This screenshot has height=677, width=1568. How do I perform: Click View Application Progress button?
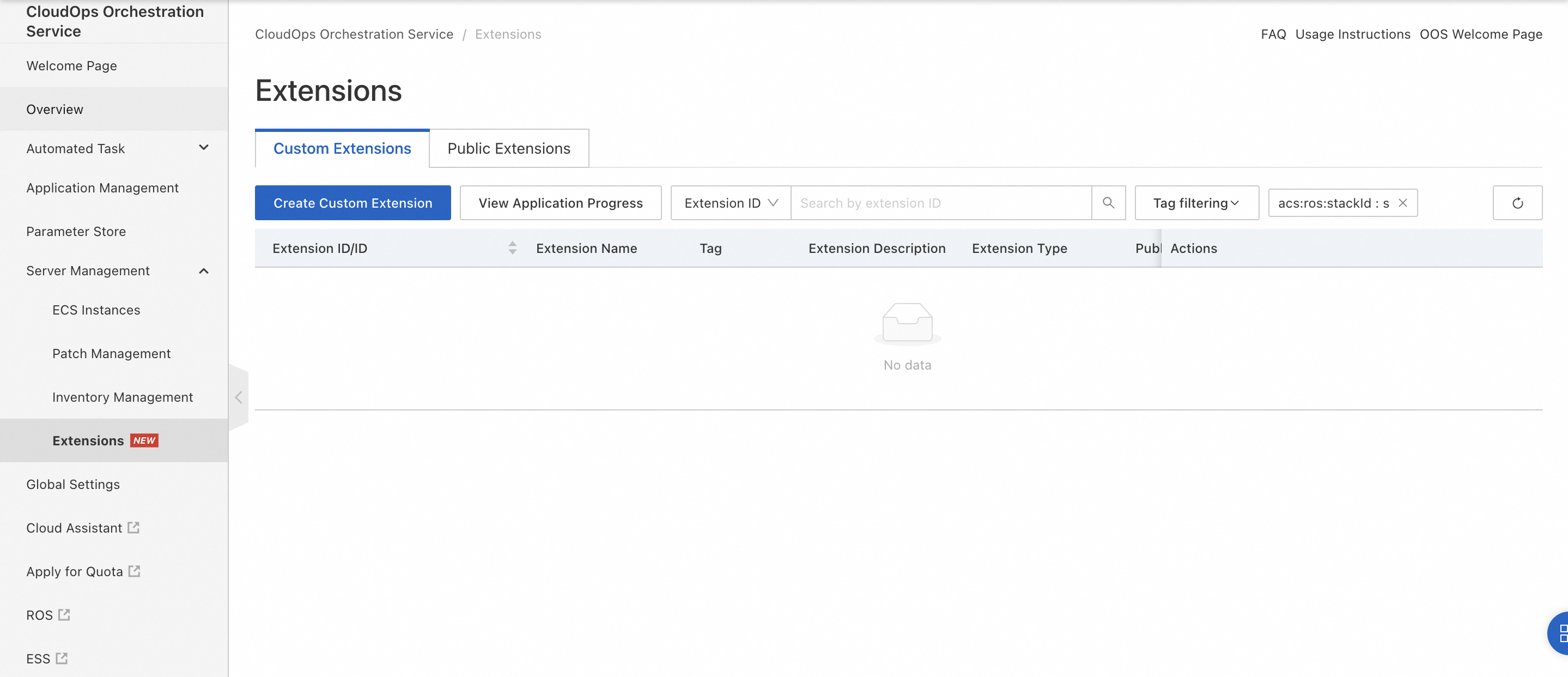[x=560, y=203]
